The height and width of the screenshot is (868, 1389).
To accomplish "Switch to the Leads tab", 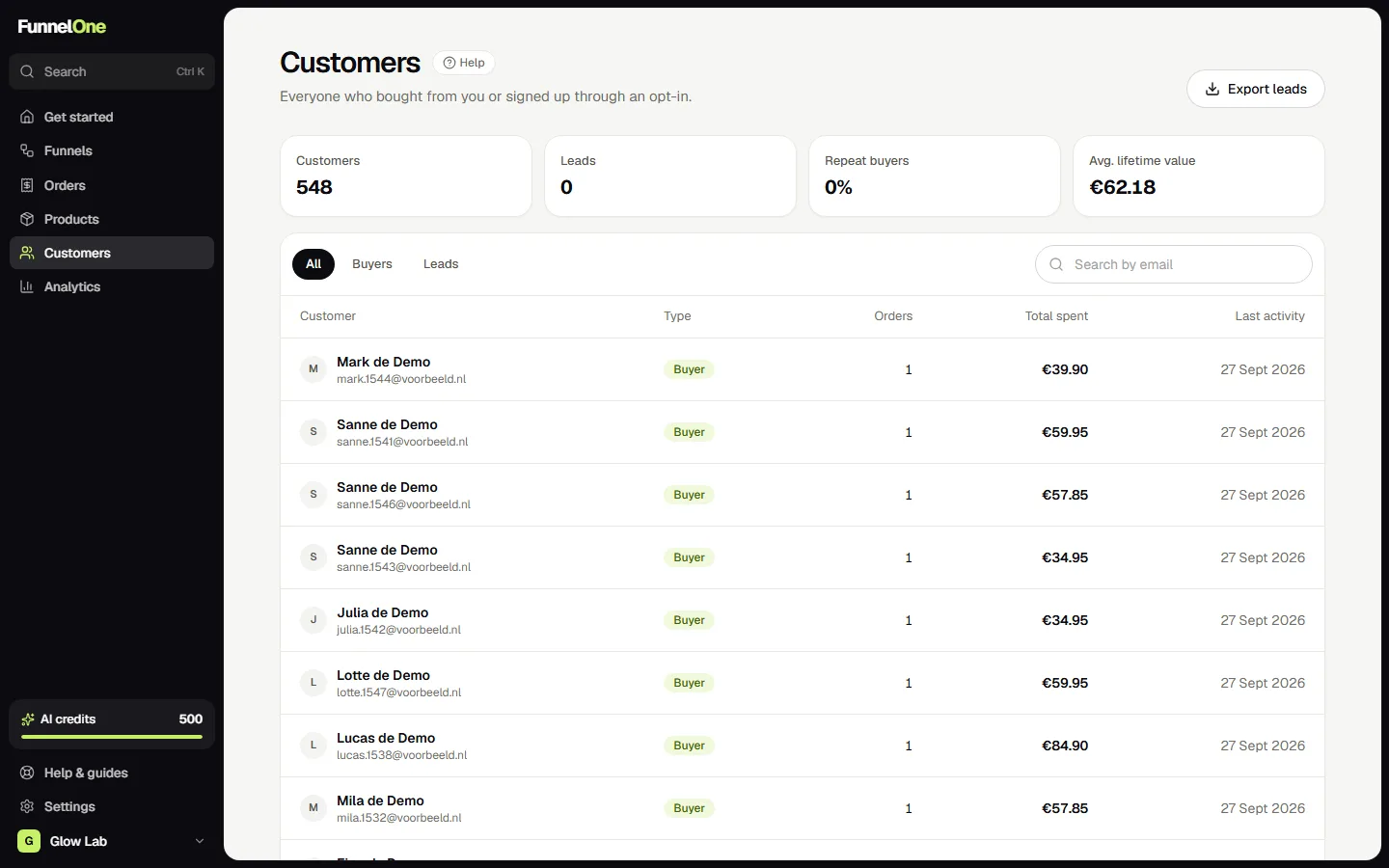I will (x=441, y=264).
